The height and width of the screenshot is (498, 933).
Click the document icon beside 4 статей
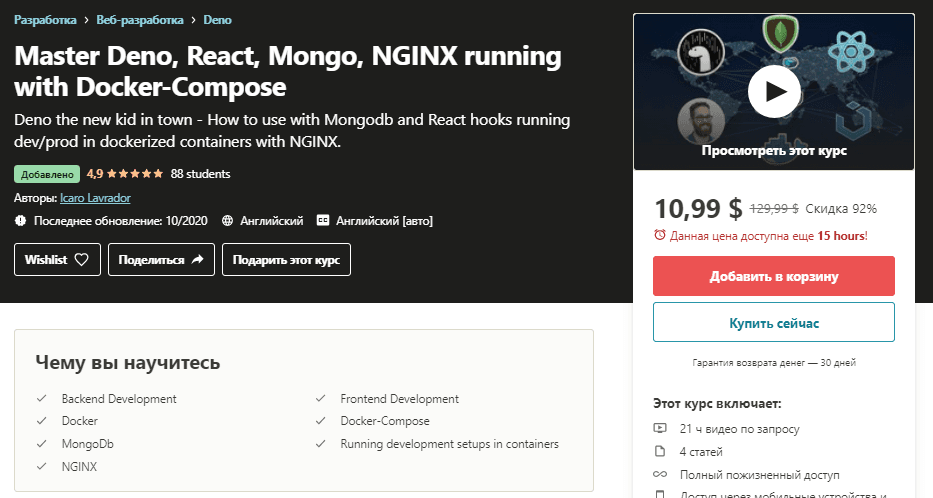(660, 451)
